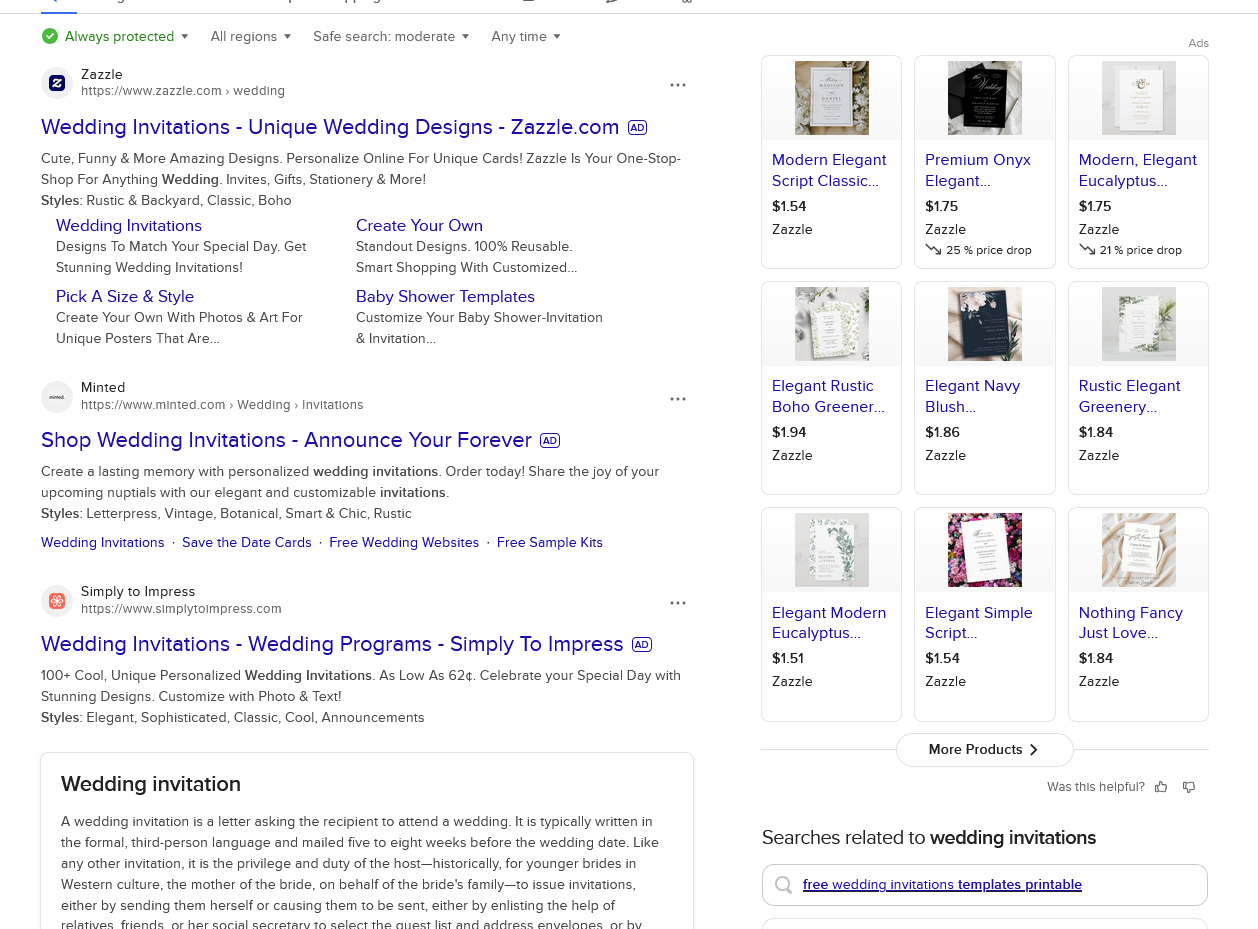
Task: Click Minted's Wedding Invitations sitelink
Action: [x=102, y=542]
